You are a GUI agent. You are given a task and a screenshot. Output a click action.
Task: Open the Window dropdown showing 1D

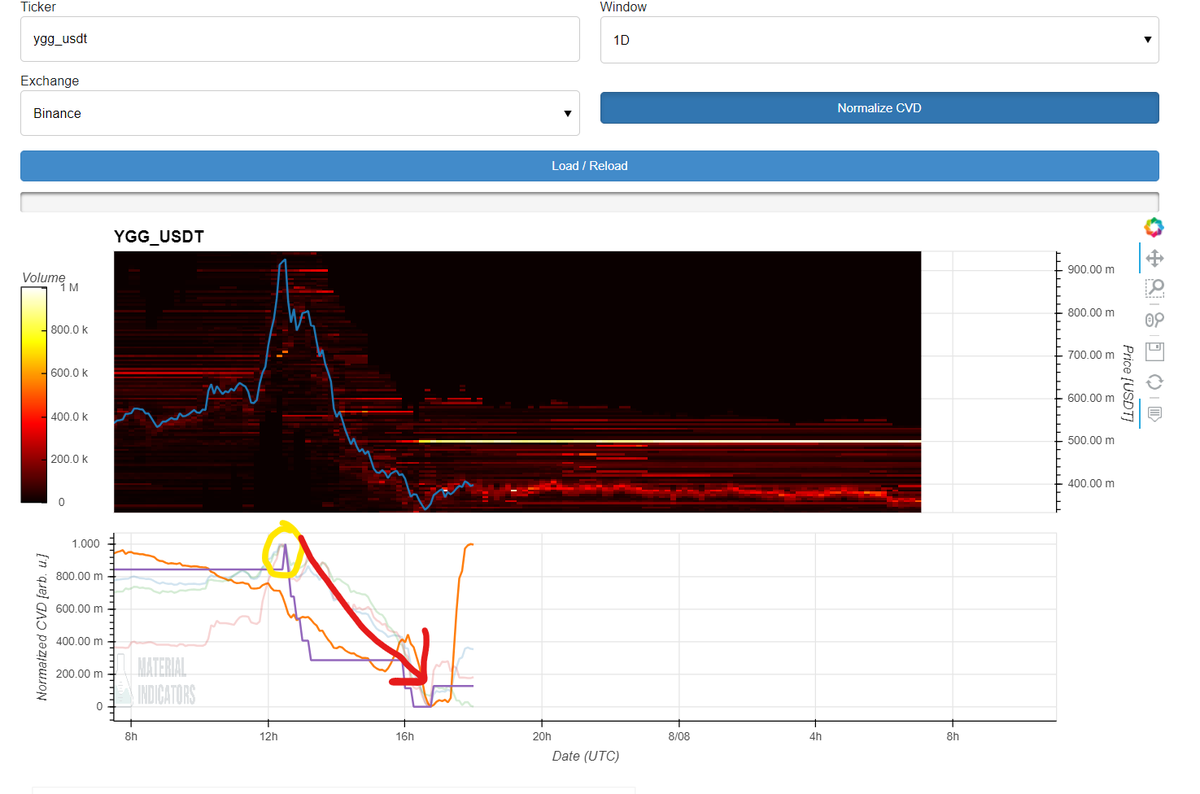tap(879, 40)
